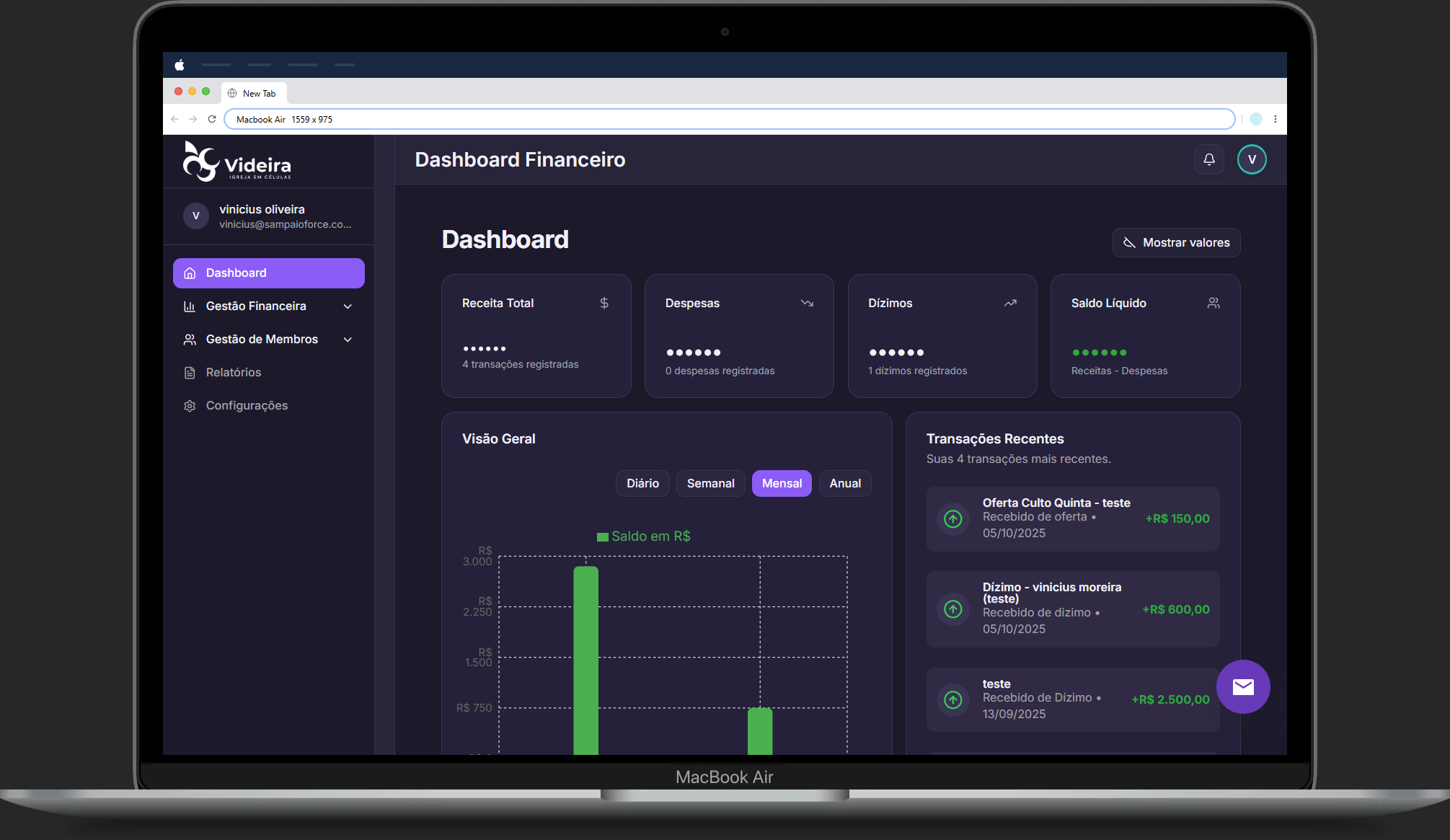Go to Configurações in sidebar
Viewport: 1450px width, 840px height.
pyautogui.click(x=246, y=405)
